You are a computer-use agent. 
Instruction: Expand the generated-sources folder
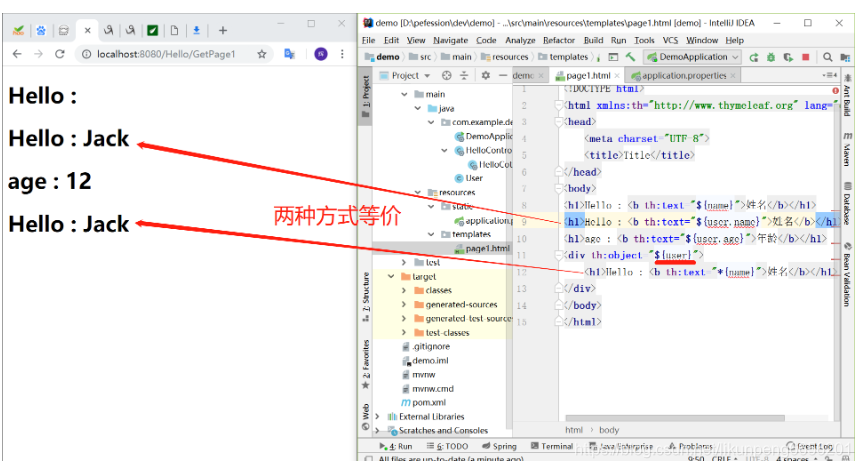(x=404, y=305)
